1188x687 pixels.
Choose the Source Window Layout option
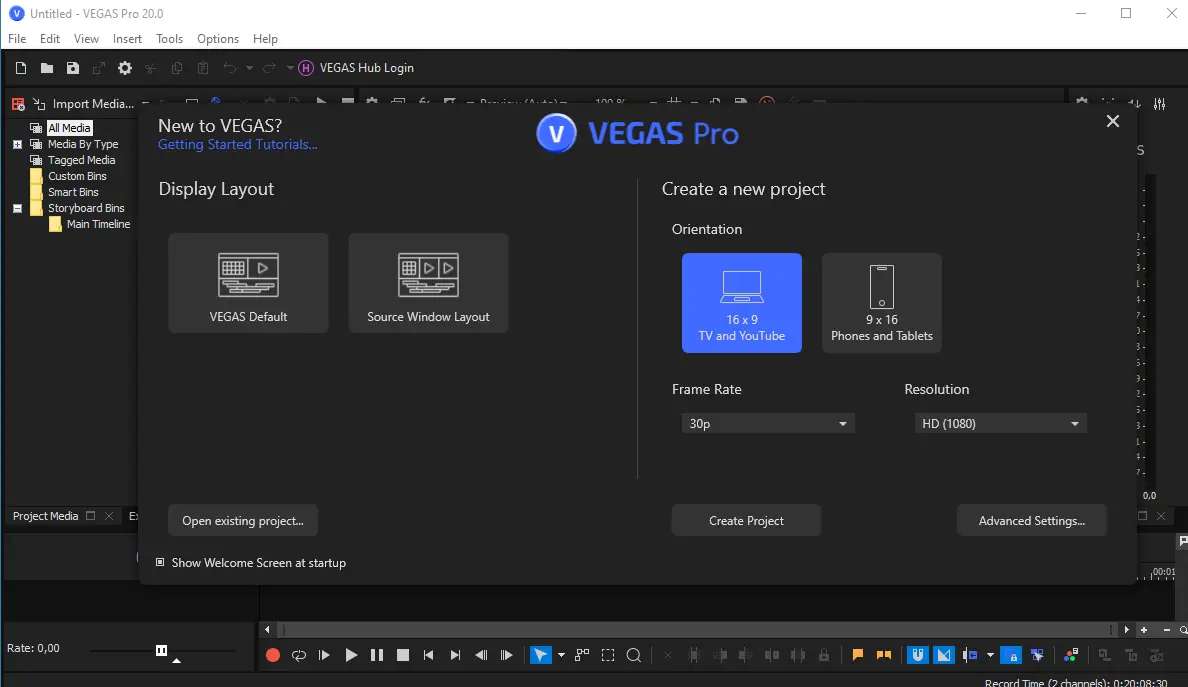(x=428, y=283)
